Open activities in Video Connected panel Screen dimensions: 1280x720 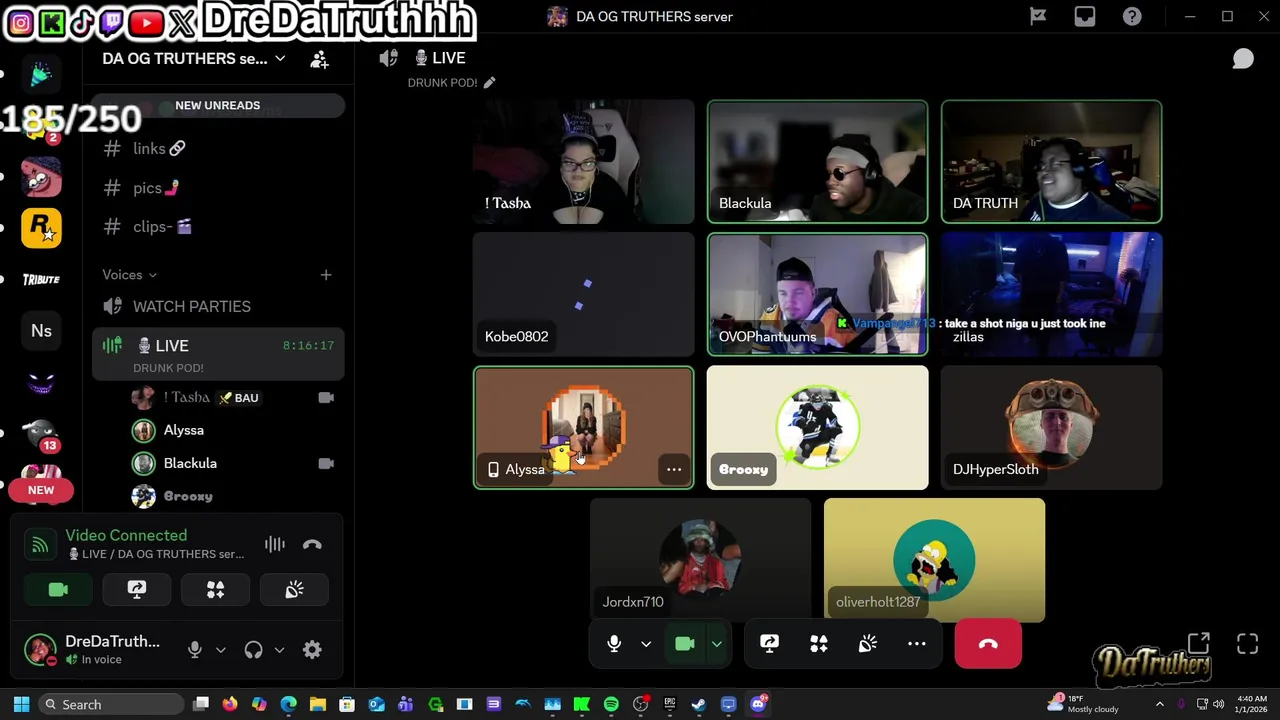click(x=215, y=590)
